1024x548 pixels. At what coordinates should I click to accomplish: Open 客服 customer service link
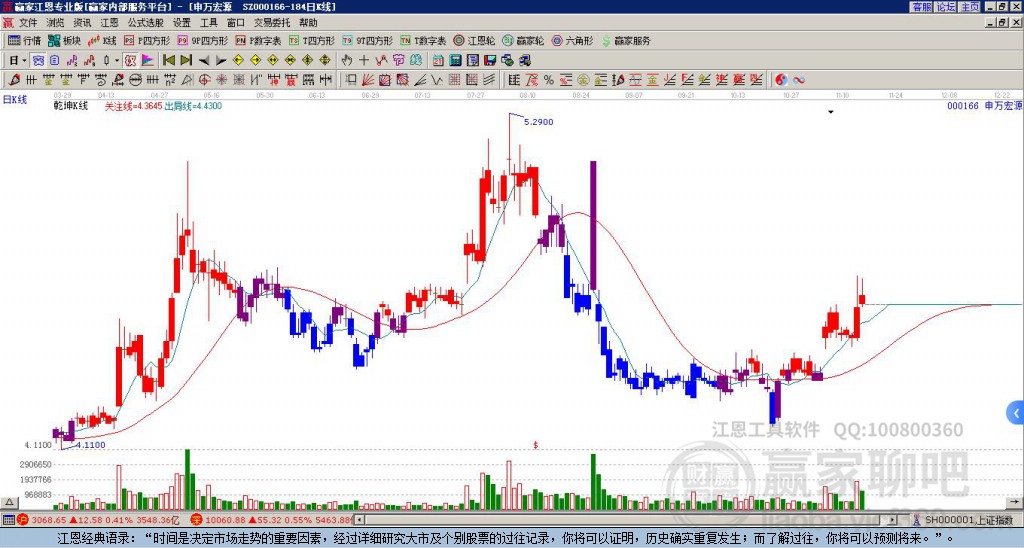coord(921,7)
